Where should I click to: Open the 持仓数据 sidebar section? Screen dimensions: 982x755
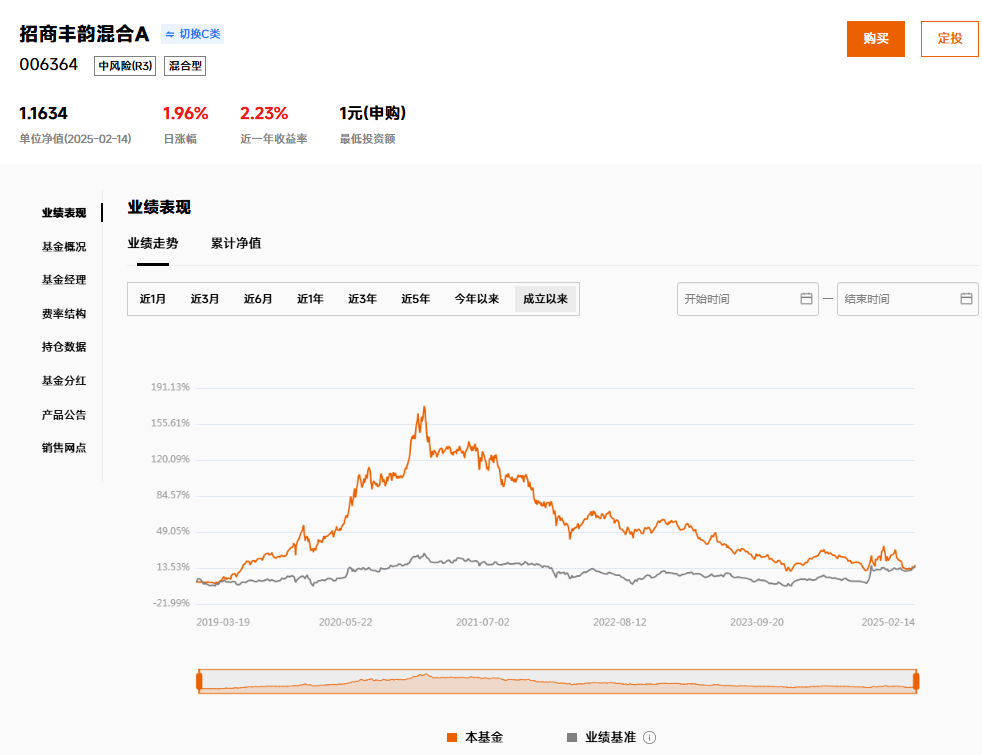click(64, 347)
